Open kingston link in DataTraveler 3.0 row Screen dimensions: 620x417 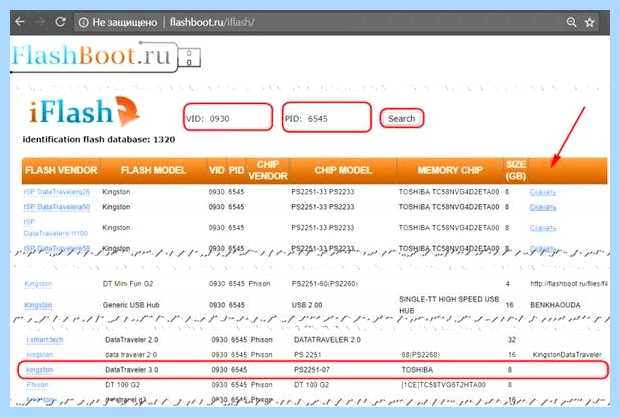(x=40, y=370)
